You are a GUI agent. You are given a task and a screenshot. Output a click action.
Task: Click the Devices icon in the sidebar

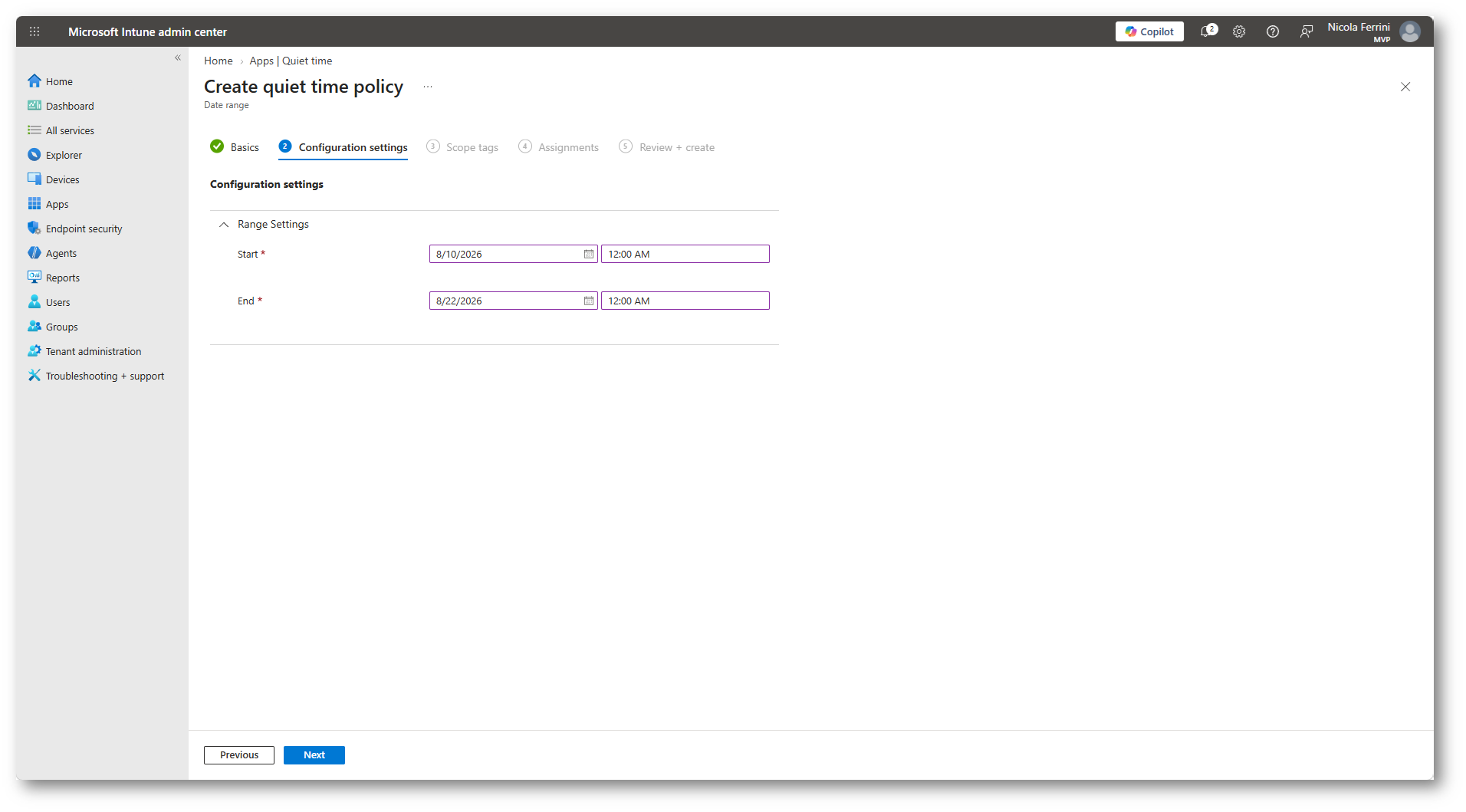[35, 179]
